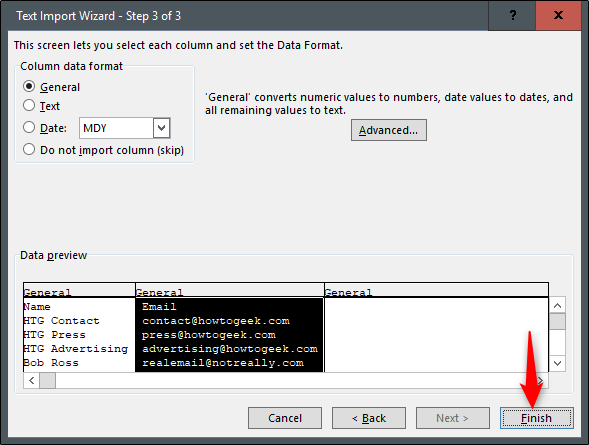Click the Finish button
The height and width of the screenshot is (445, 589).
tap(536, 418)
